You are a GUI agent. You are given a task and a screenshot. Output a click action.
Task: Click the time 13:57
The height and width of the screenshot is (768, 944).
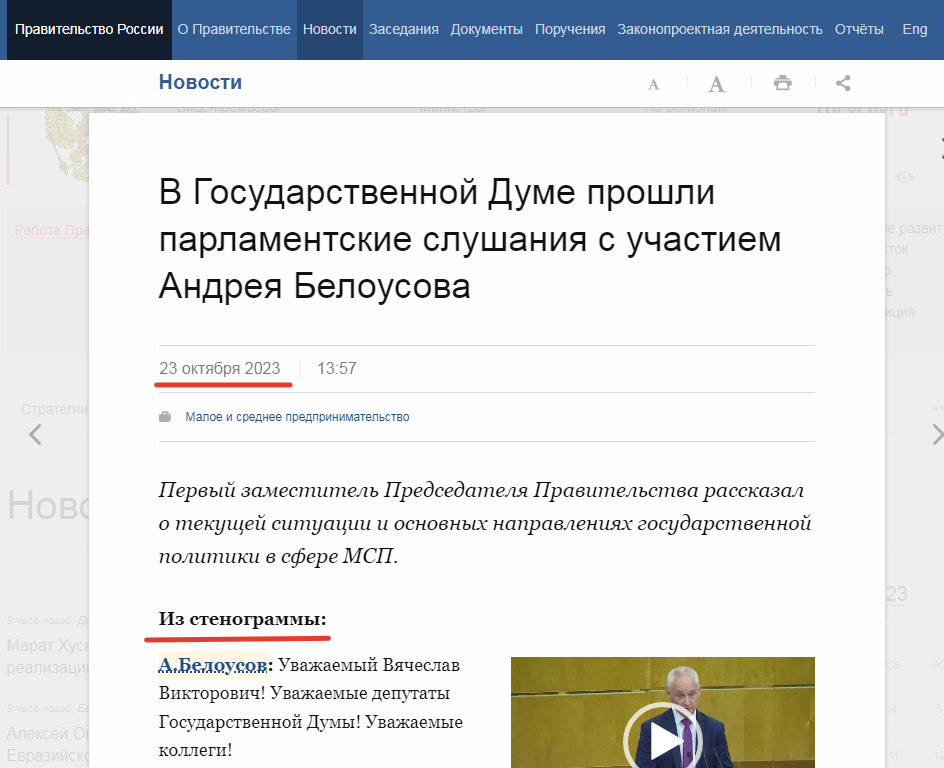[x=337, y=368]
